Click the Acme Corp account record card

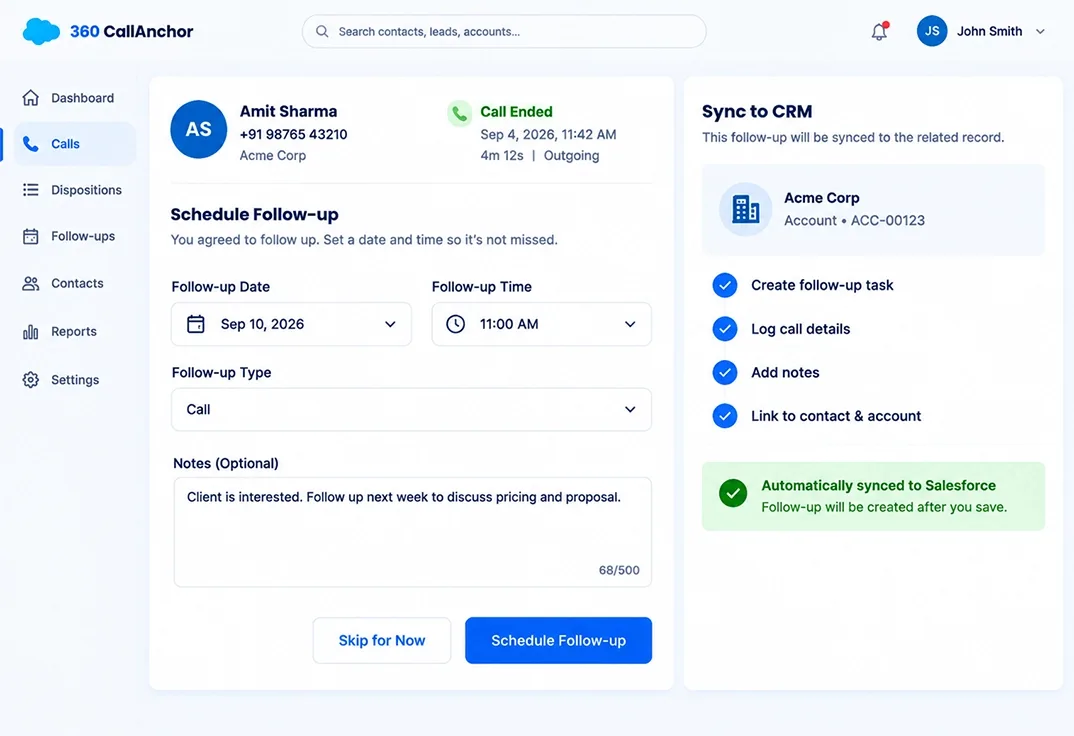tap(873, 210)
